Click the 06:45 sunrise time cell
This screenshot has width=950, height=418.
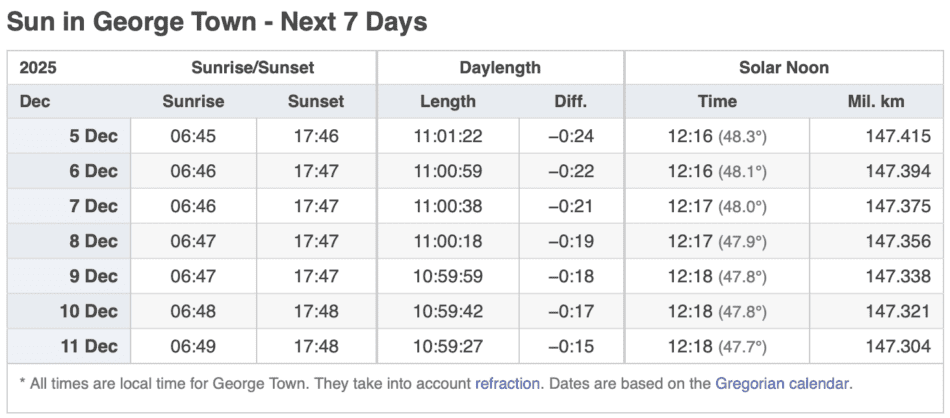[x=193, y=136]
